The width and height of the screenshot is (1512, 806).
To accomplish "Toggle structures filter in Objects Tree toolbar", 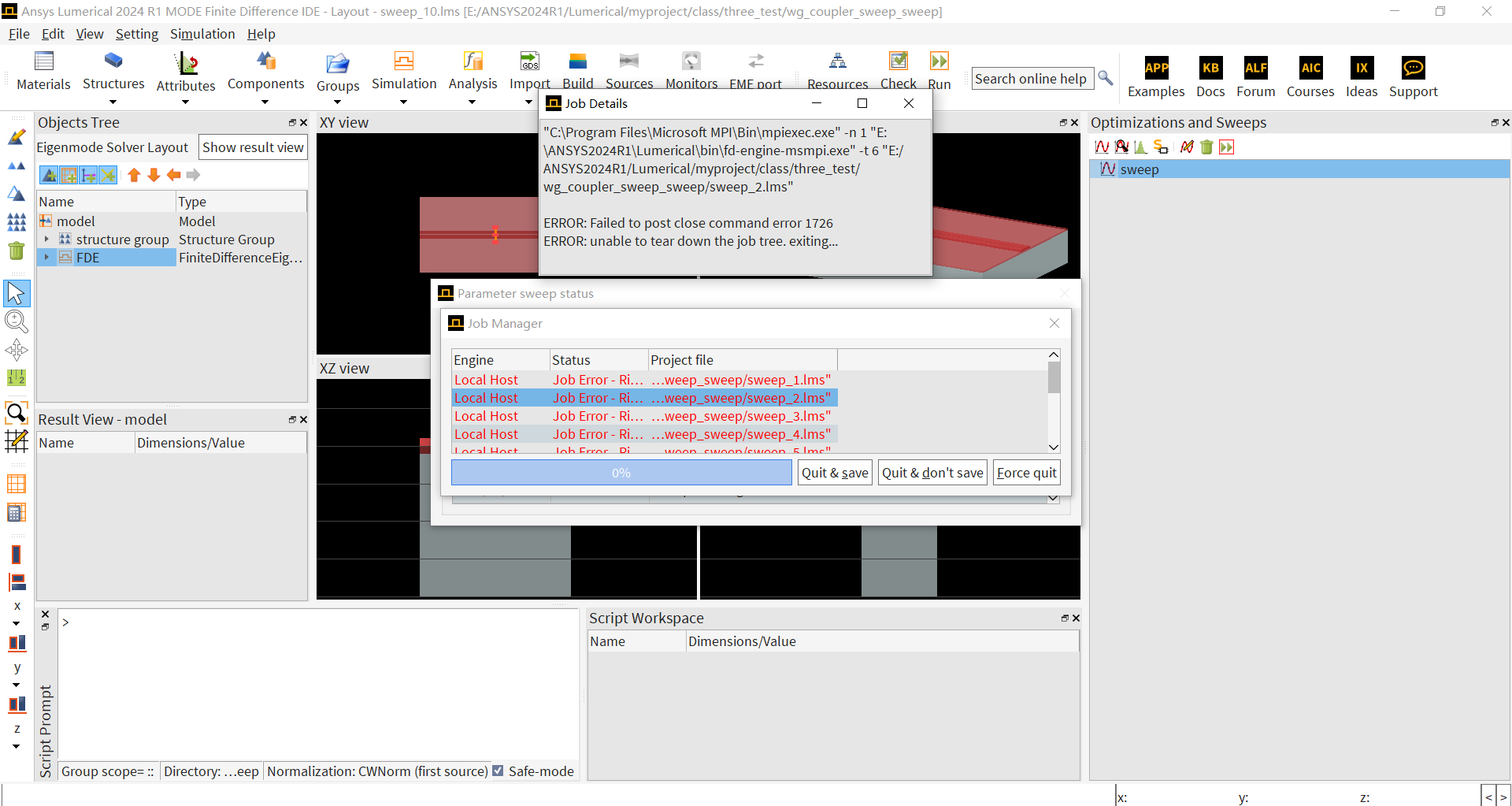I will coord(49,175).
